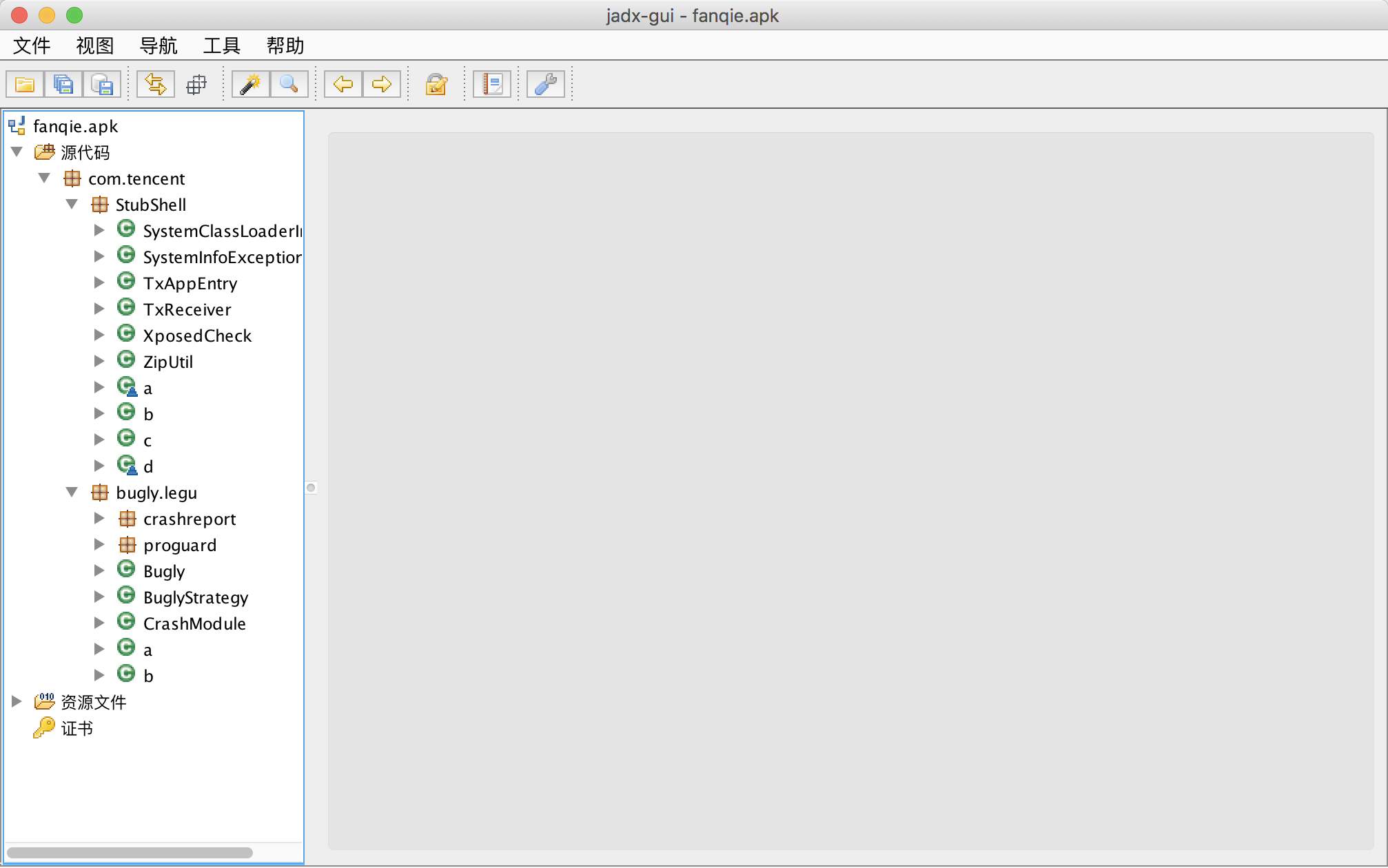The width and height of the screenshot is (1388, 868).
Task: Expand the CrashModule class node
Action: (100, 623)
